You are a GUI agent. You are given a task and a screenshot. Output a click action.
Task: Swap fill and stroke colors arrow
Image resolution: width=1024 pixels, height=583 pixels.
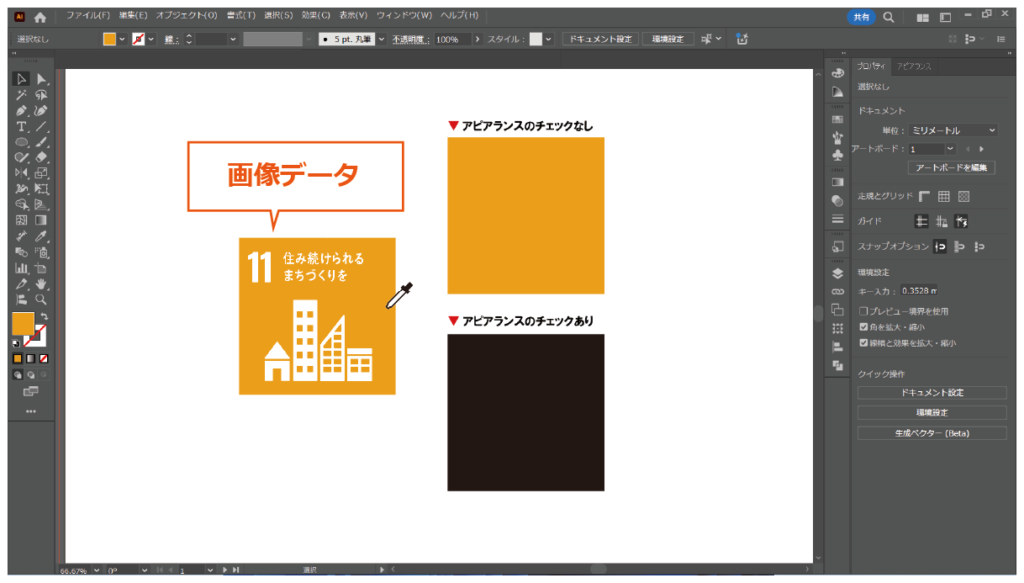tap(44, 317)
